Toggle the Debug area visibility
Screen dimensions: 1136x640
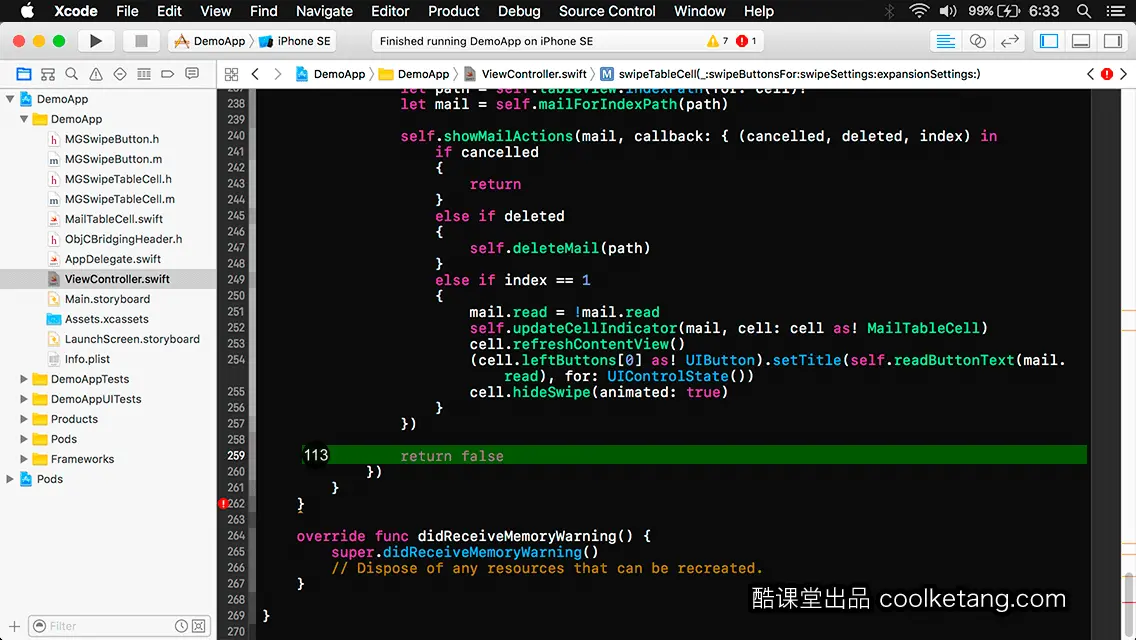click(1081, 41)
